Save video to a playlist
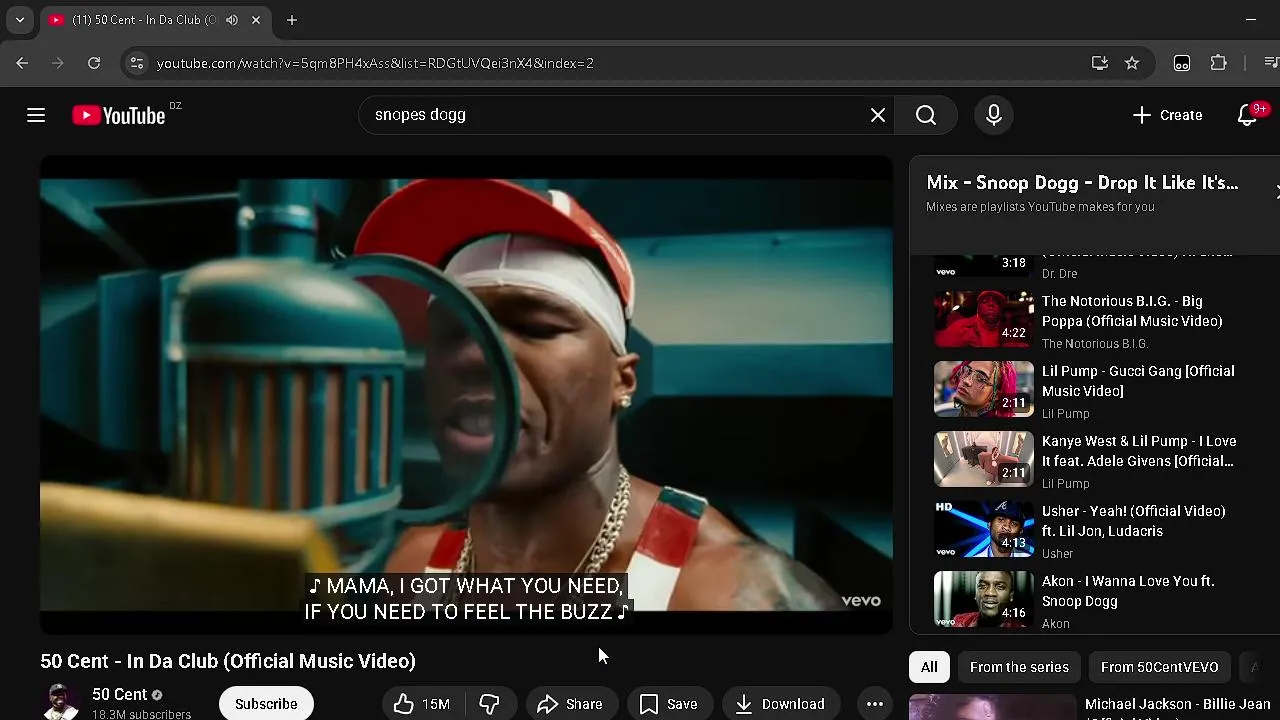The width and height of the screenshot is (1280, 720). 669,704
